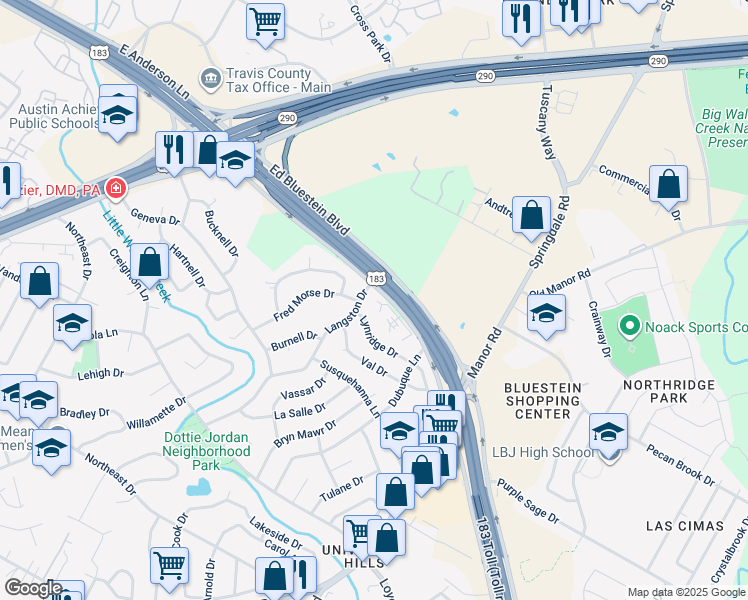Click school marker beside Old Manor Rd
Viewport: 748px width, 600px height.
(546, 314)
